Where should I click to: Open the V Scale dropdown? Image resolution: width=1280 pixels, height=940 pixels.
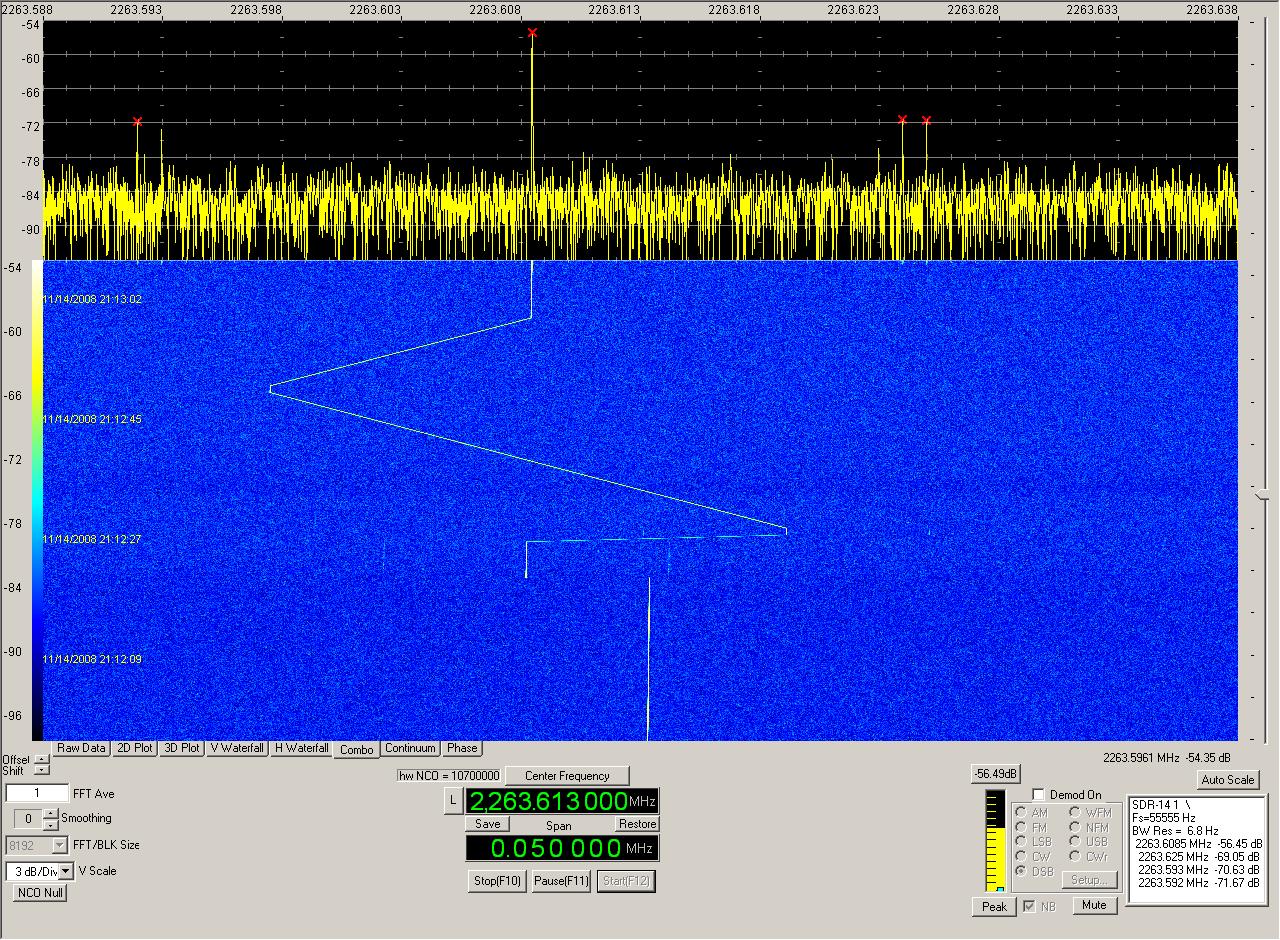[66, 871]
